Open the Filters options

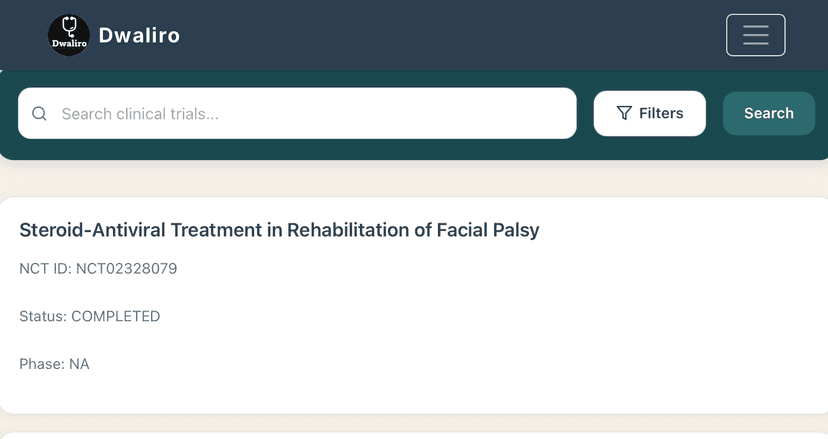click(650, 113)
